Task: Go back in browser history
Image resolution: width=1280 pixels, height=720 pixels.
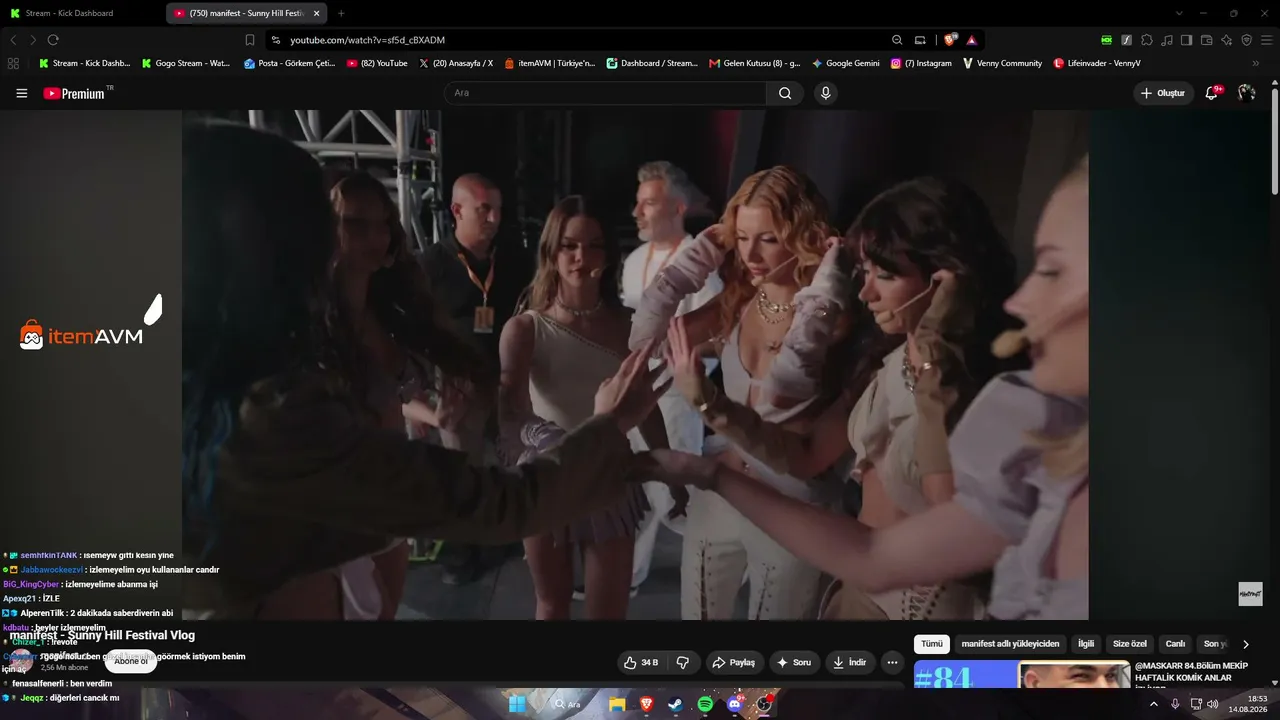Action: click(x=13, y=40)
